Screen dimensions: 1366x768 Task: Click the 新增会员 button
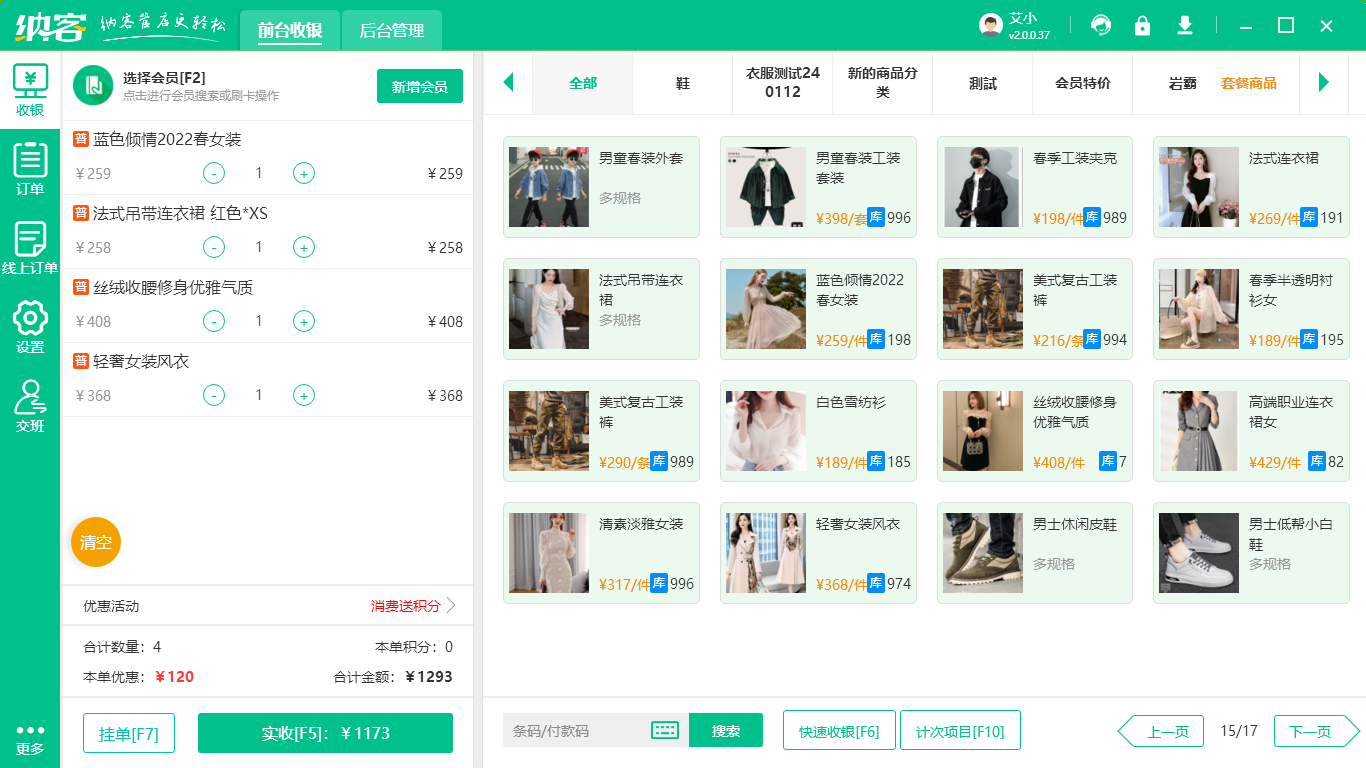419,87
